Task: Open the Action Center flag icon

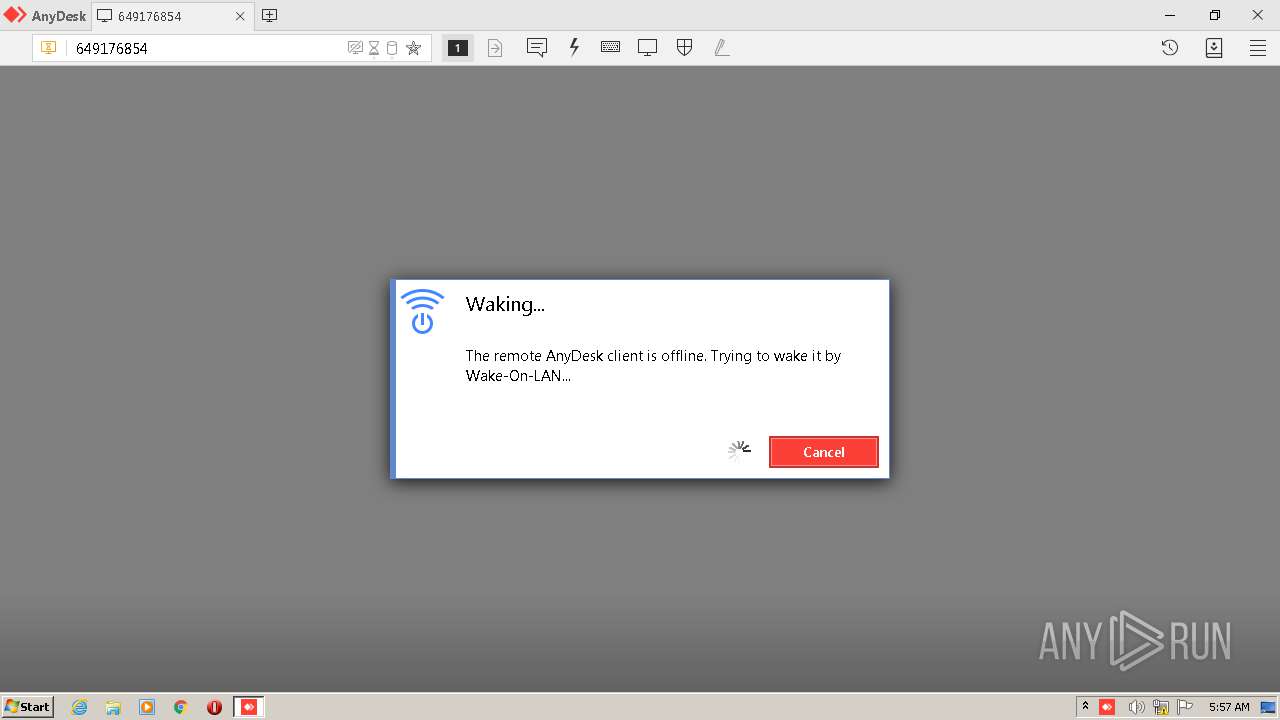Action: tap(1184, 707)
